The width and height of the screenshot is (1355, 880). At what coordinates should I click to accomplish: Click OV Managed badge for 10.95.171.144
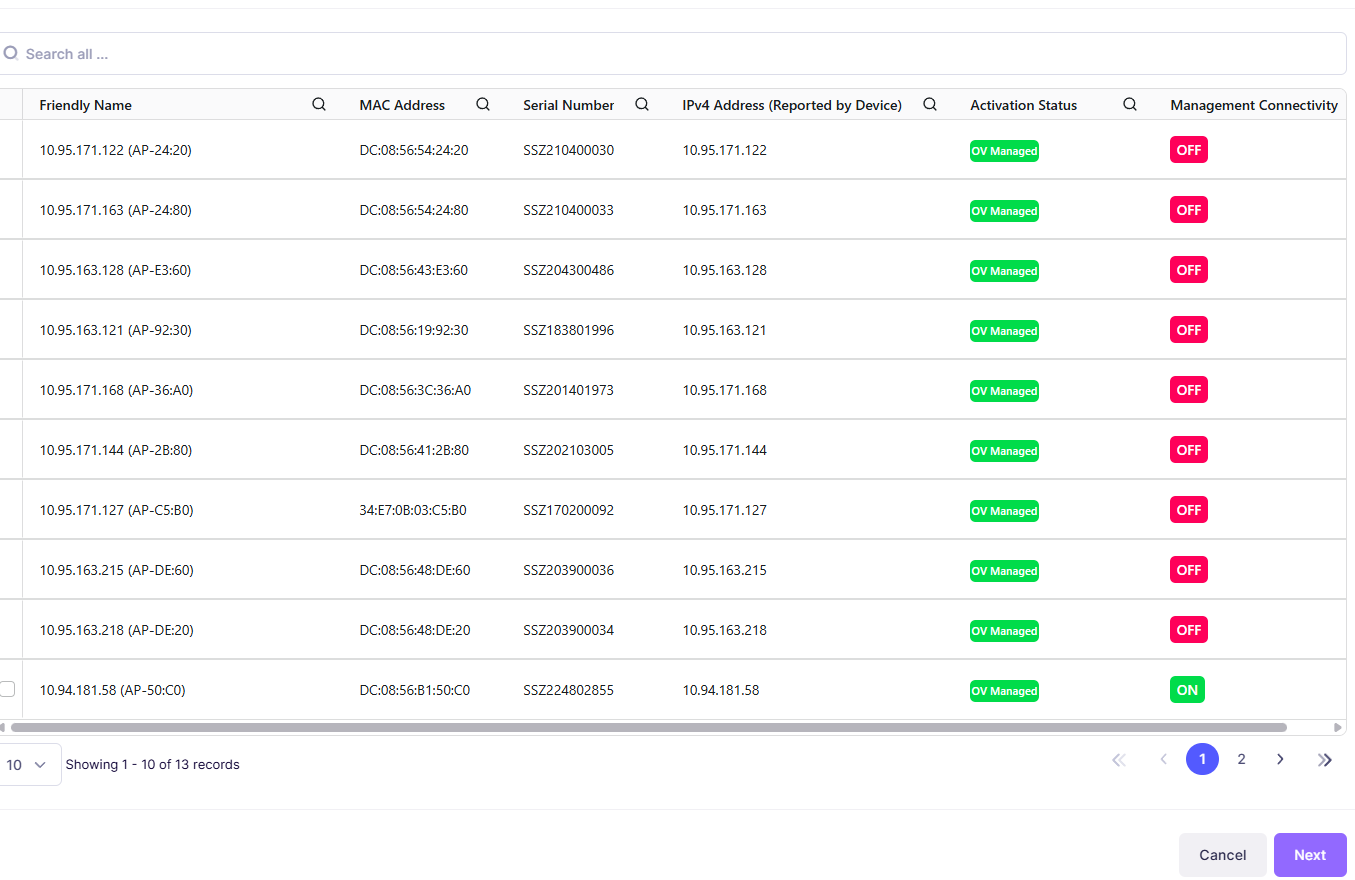click(1004, 451)
